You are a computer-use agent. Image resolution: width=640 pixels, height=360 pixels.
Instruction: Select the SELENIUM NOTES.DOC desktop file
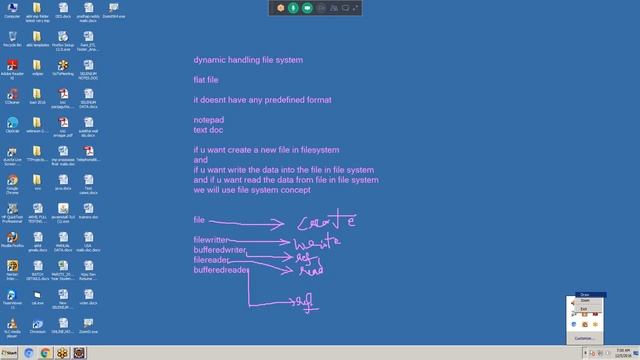coord(88,69)
